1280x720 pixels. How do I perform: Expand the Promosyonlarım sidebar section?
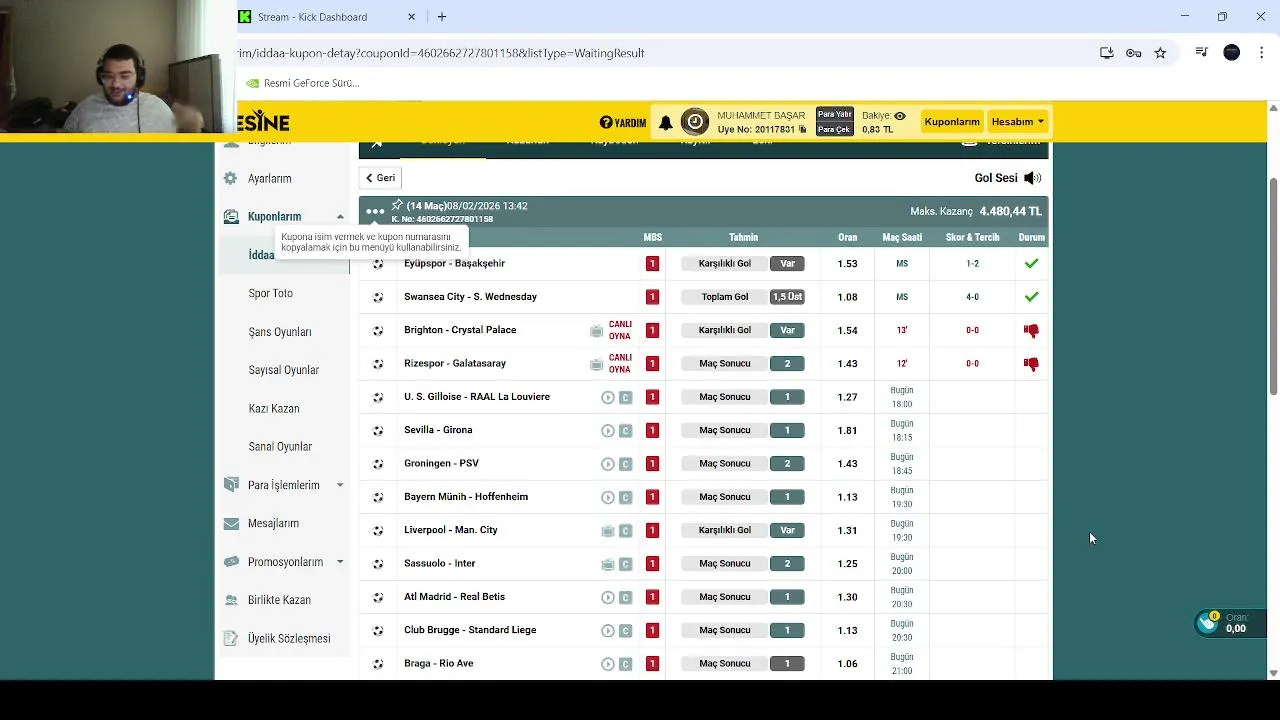point(340,562)
